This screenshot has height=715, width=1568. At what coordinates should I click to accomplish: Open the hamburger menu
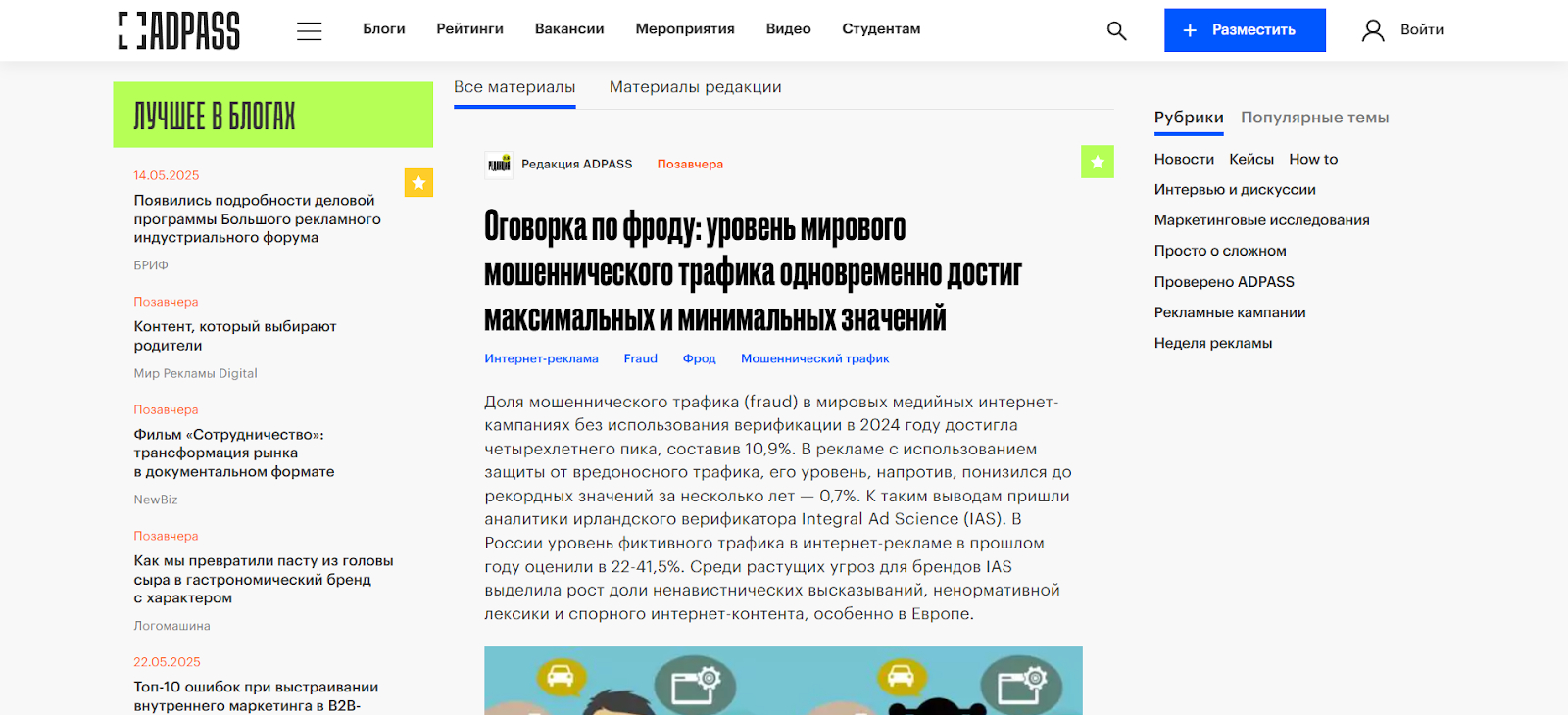(310, 30)
